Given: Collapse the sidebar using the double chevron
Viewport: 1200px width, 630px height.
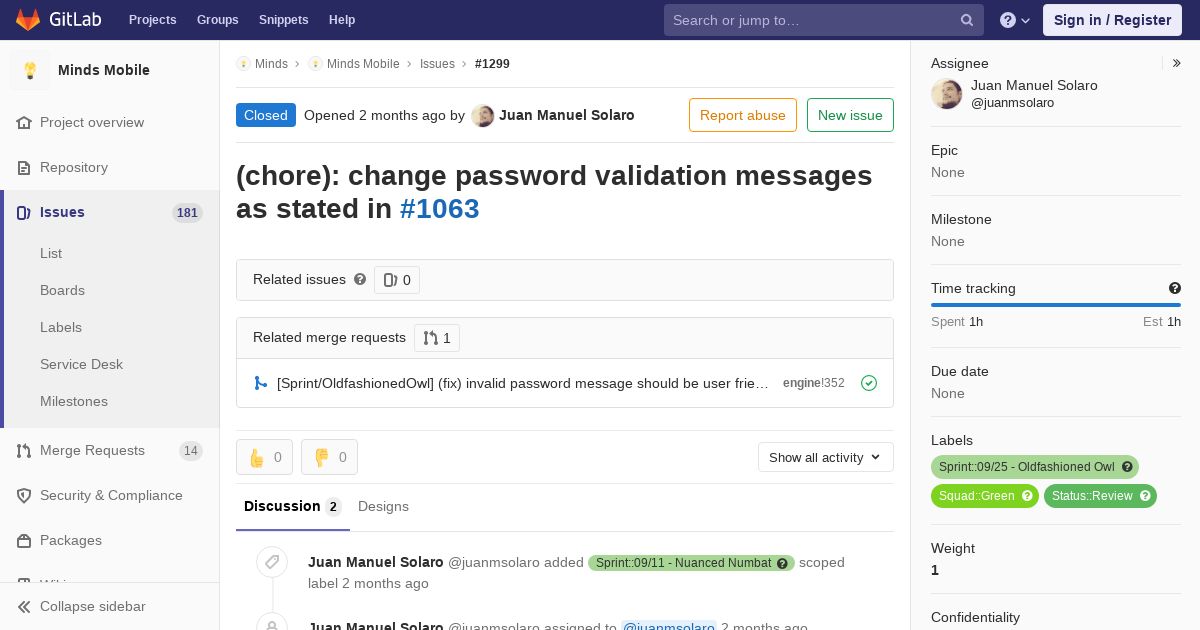Looking at the screenshot, I should coord(24,606).
